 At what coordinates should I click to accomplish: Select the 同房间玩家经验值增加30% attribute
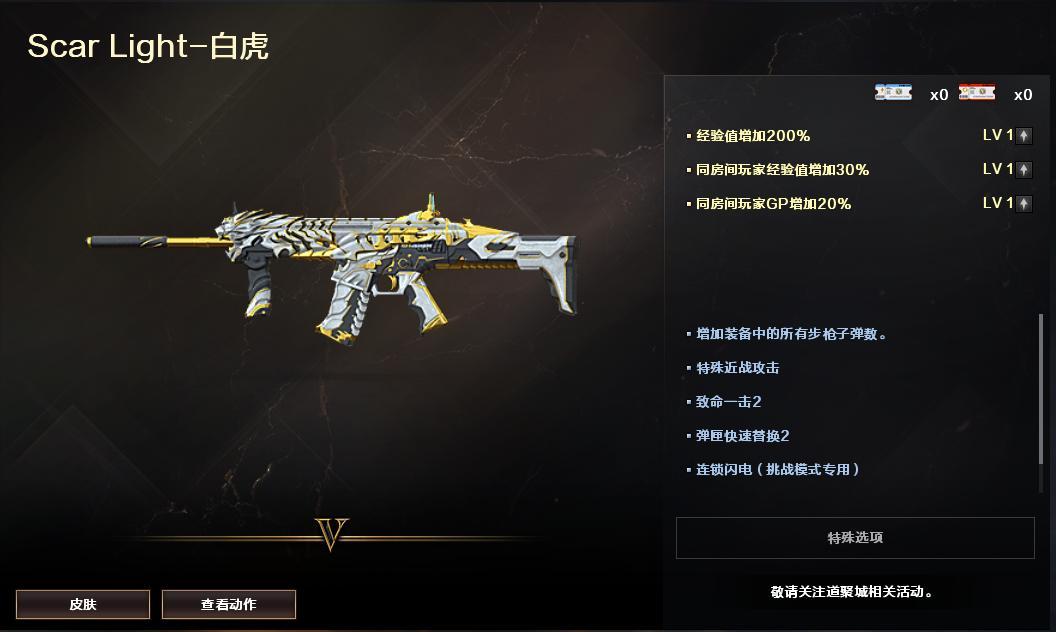[x=782, y=170]
